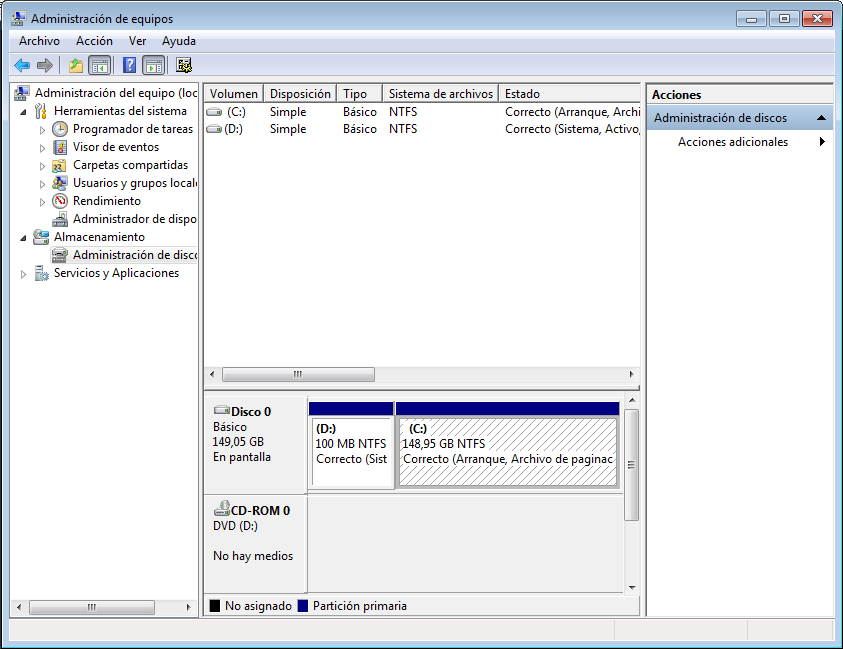
Task: Sort by the Volumen column header
Action: click(x=234, y=94)
